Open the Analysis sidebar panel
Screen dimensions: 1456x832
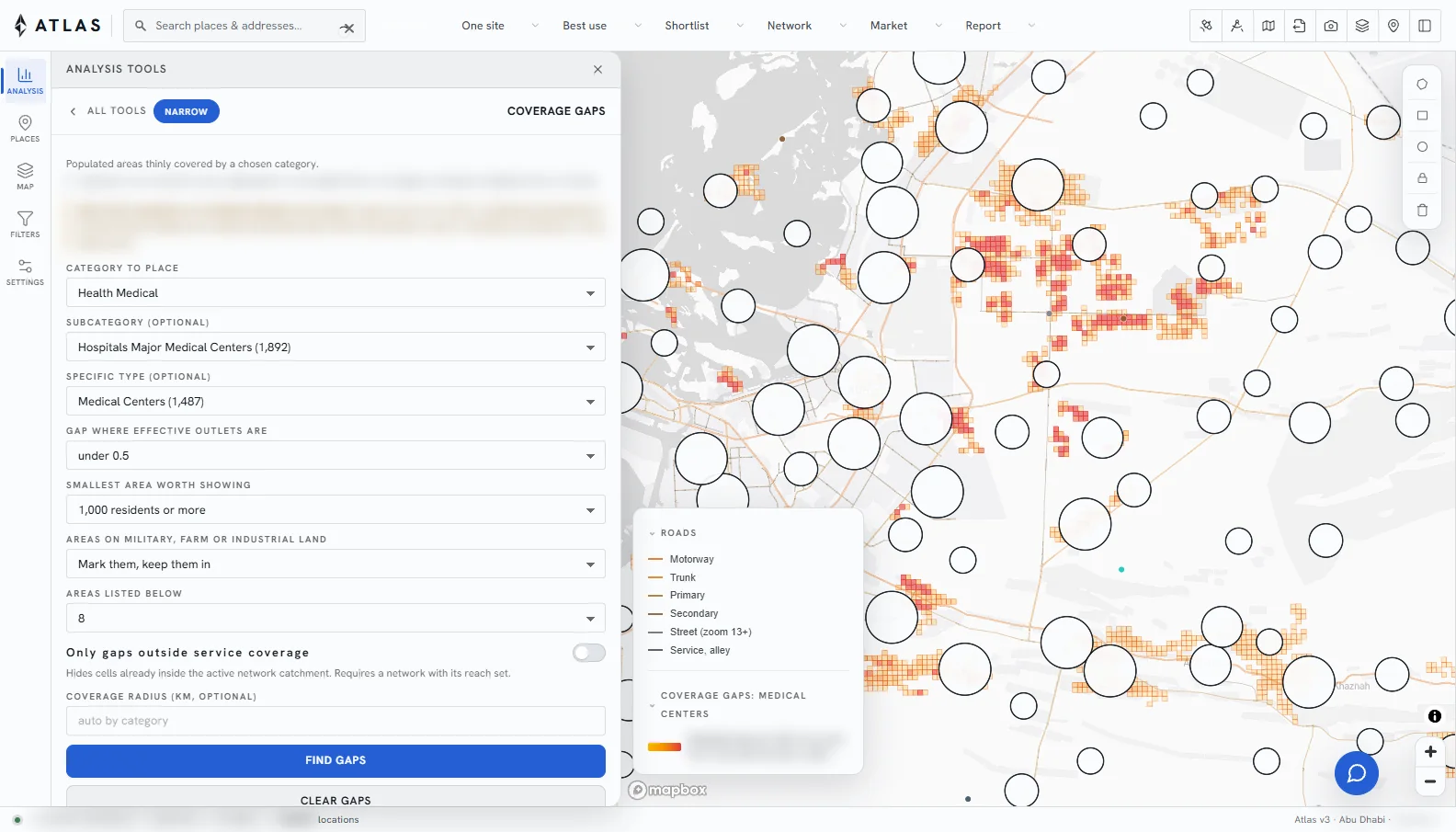[25, 79]
